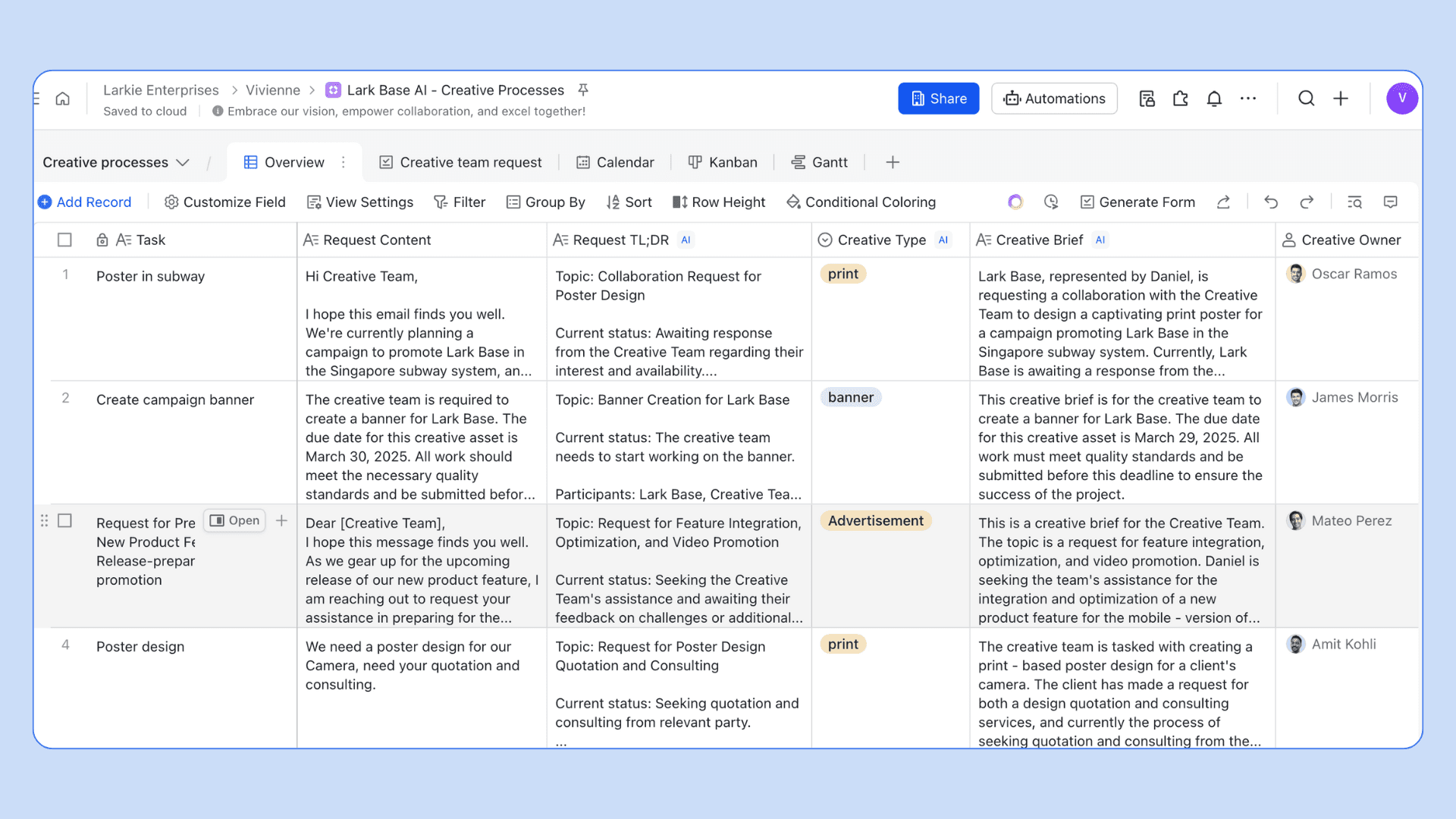Switch to the Overview tab
Viewport: 1456px width, 819px height.
click(294, 162)
